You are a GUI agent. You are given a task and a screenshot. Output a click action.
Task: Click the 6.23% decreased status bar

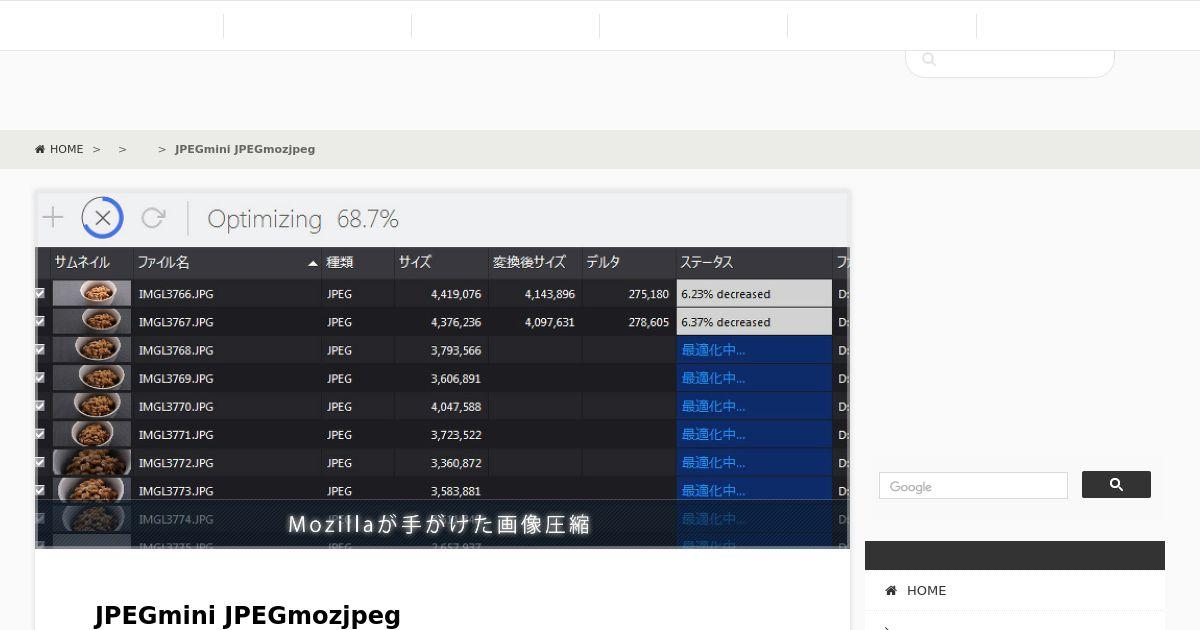tap(755, 293)
